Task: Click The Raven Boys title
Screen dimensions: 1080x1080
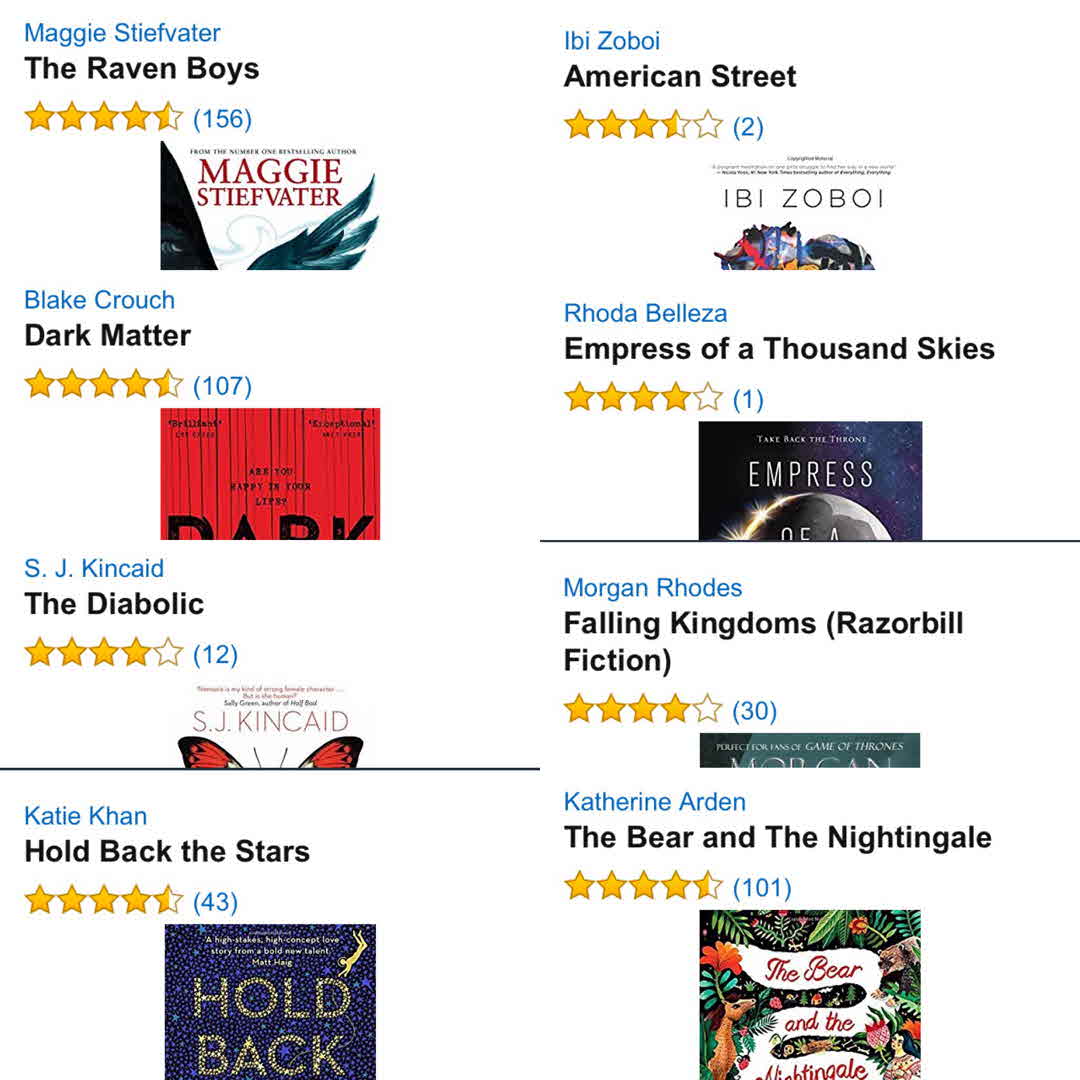Action: pyautogui.click(x=141, y=69)
